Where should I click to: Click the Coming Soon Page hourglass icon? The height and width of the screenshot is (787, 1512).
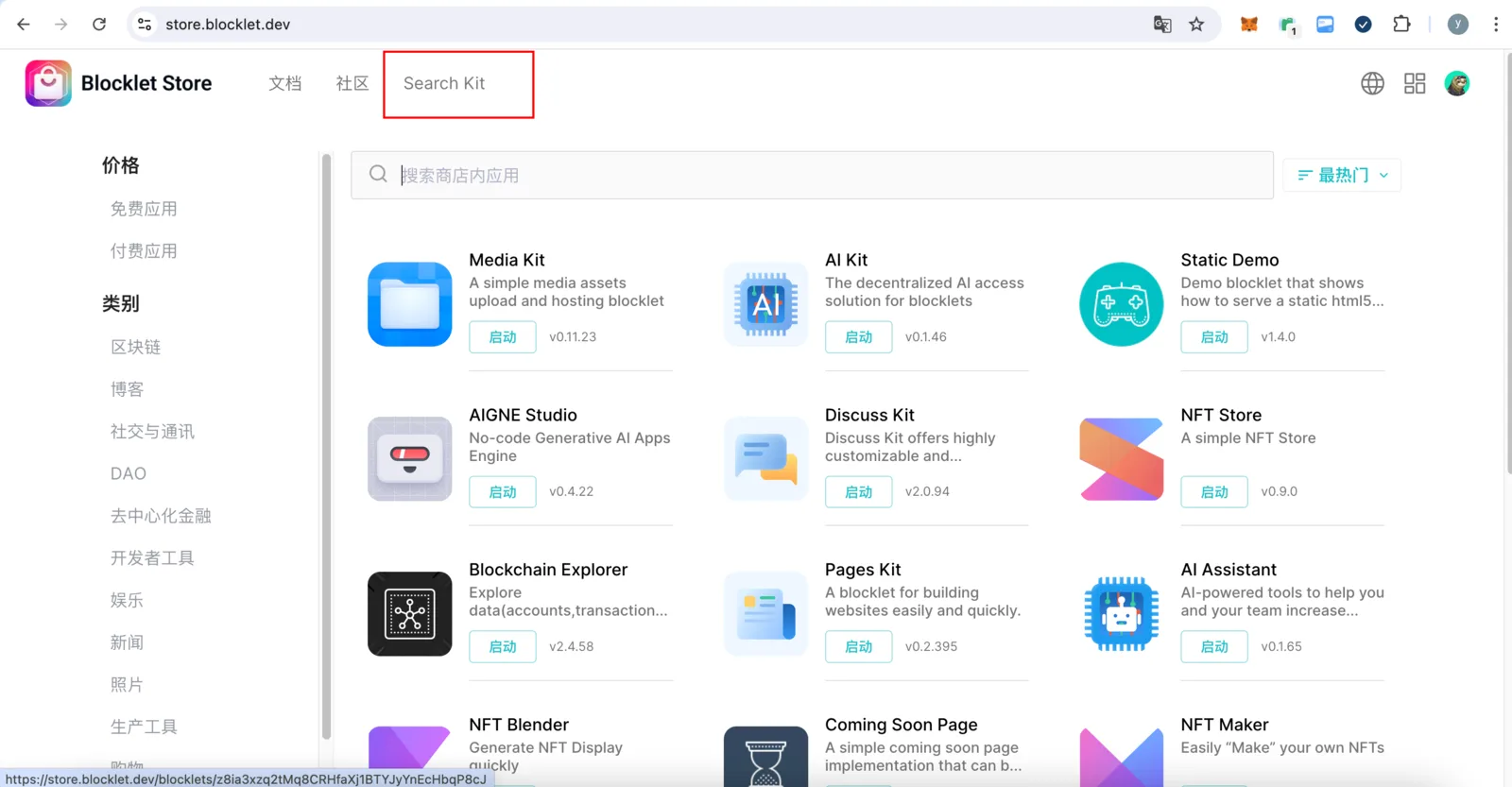pyautogui.click(x=765, y=757)
